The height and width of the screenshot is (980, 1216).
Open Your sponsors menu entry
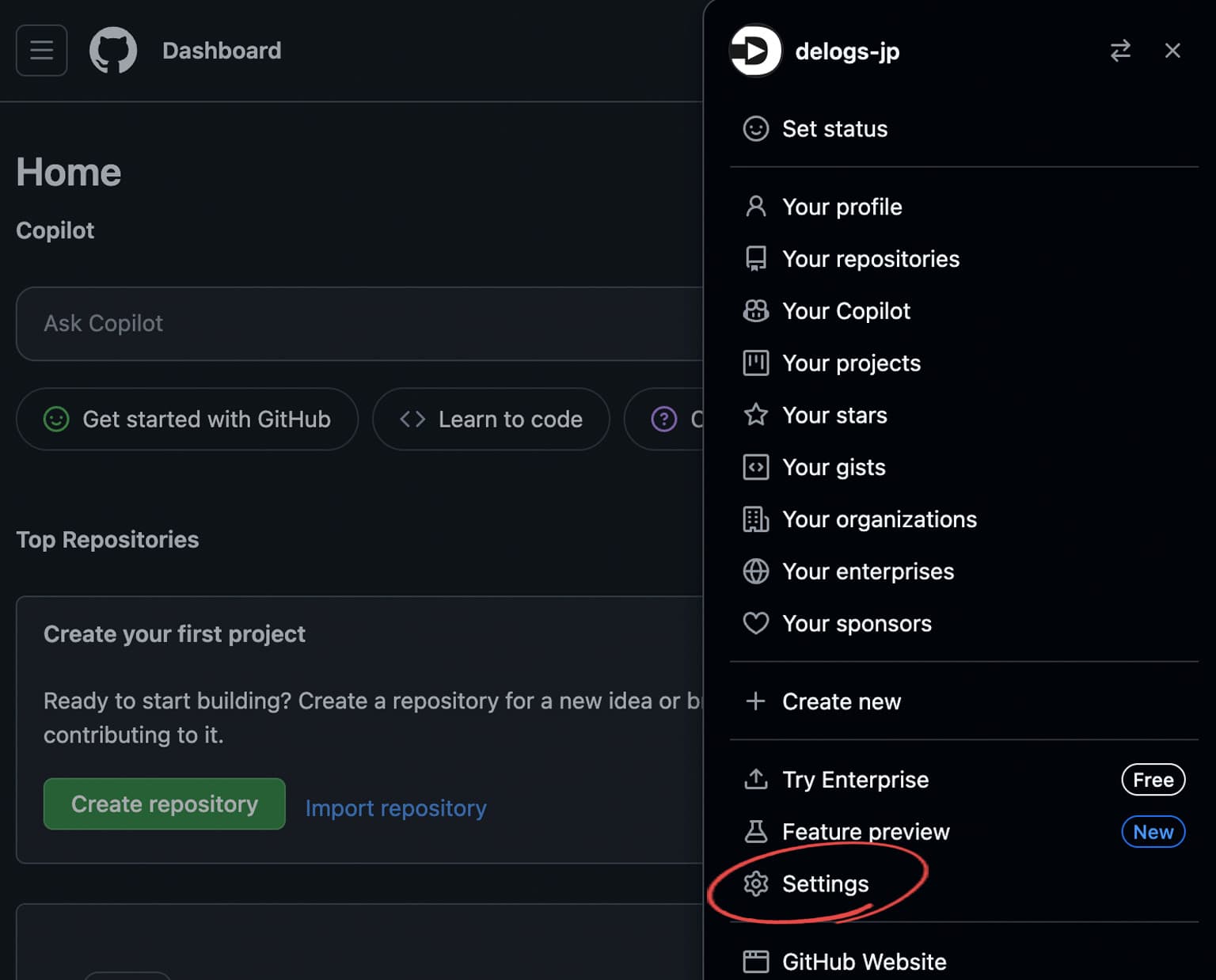click(x=963, y=624)
